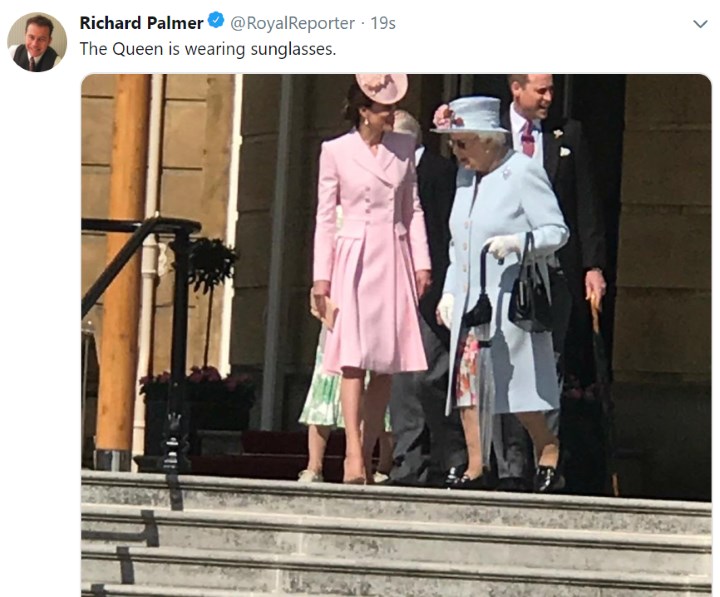The image size is (720, 597).
Task: Click the grey stone steps in photo
Action: [x=396, y=535]
